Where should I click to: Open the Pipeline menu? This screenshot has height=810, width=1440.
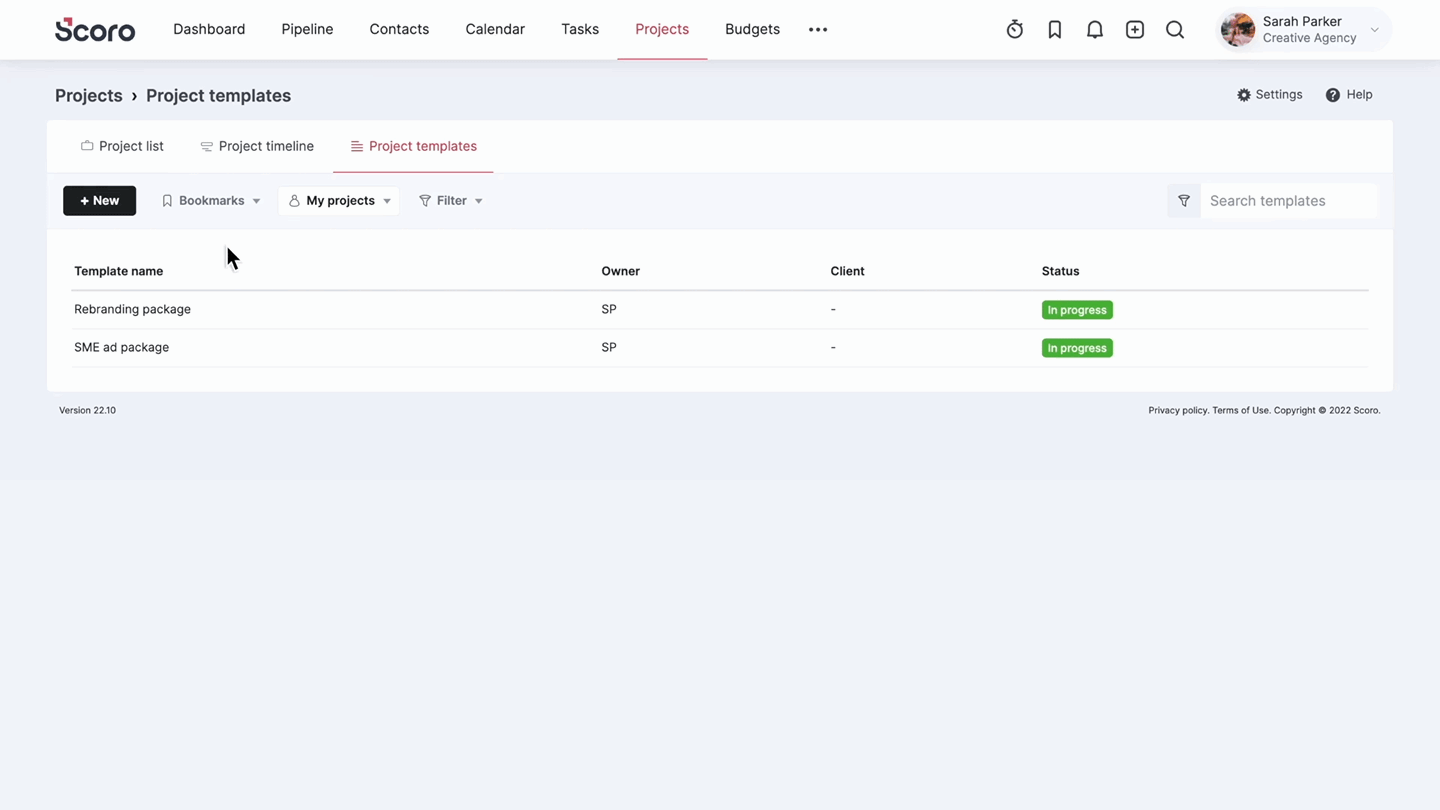307,29
